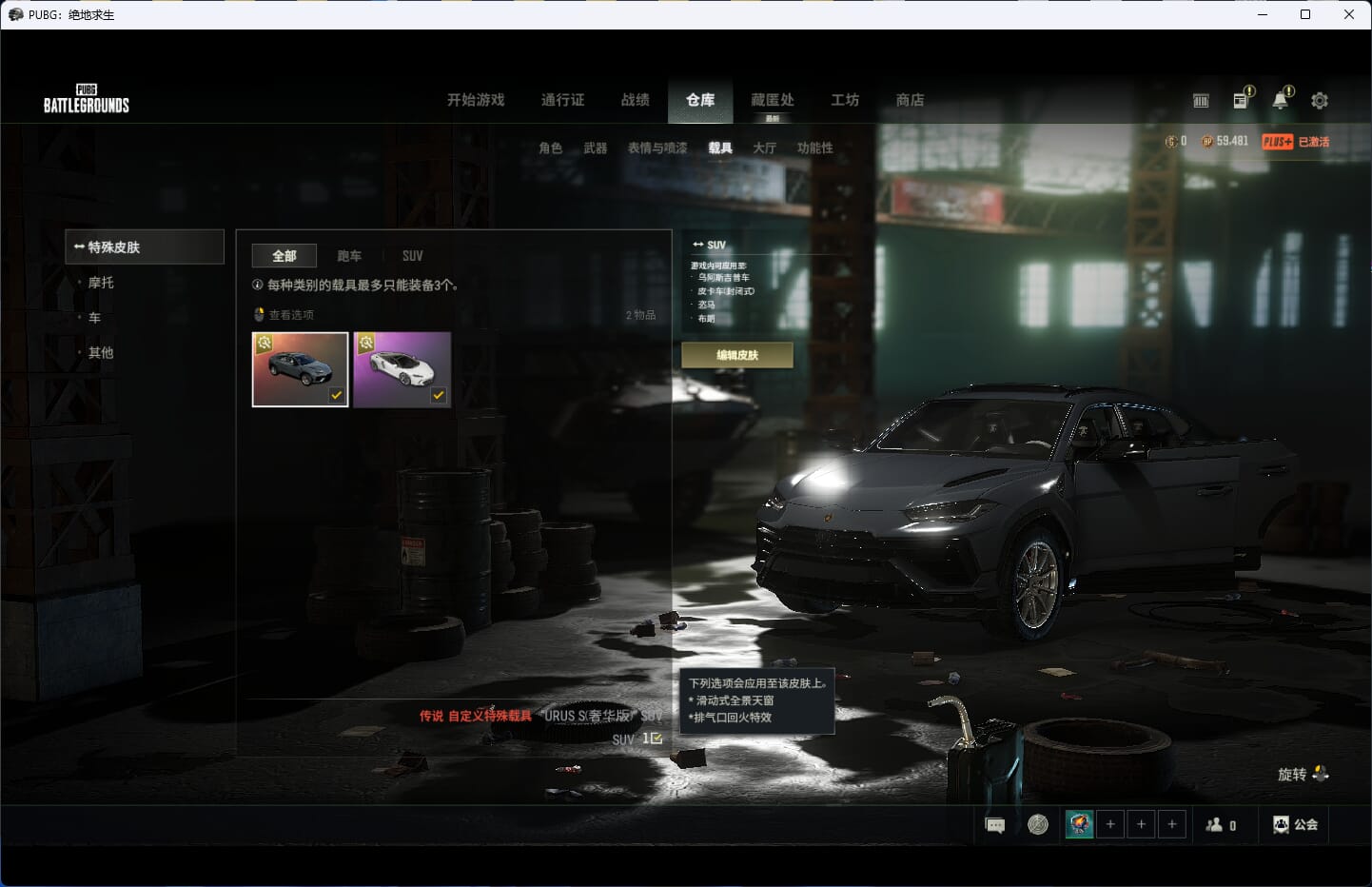Viewport: 1372px width, 887px height.
Task: Open the 公会 clan button
Action: tap(1295, 824)
